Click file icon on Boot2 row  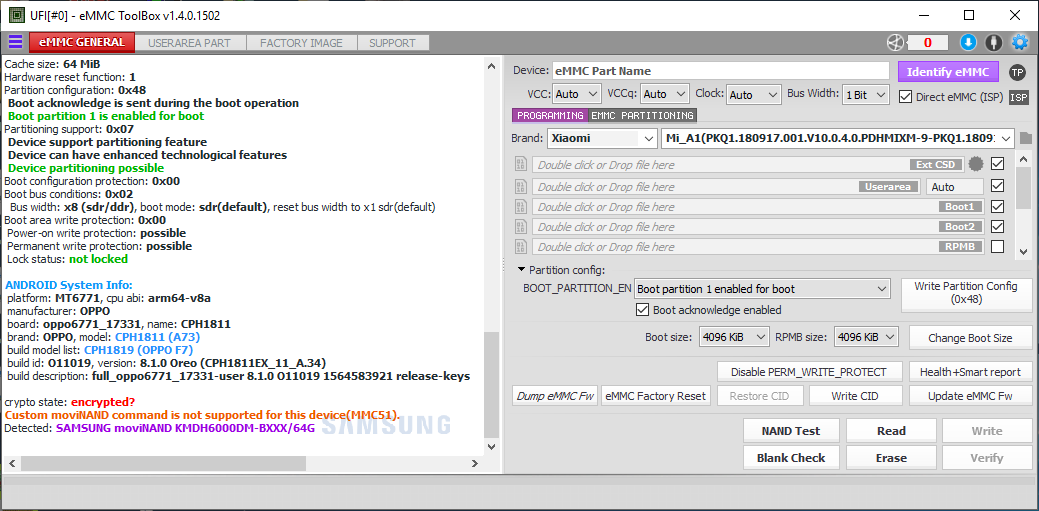pyautogui.click(x=520, y=227)
